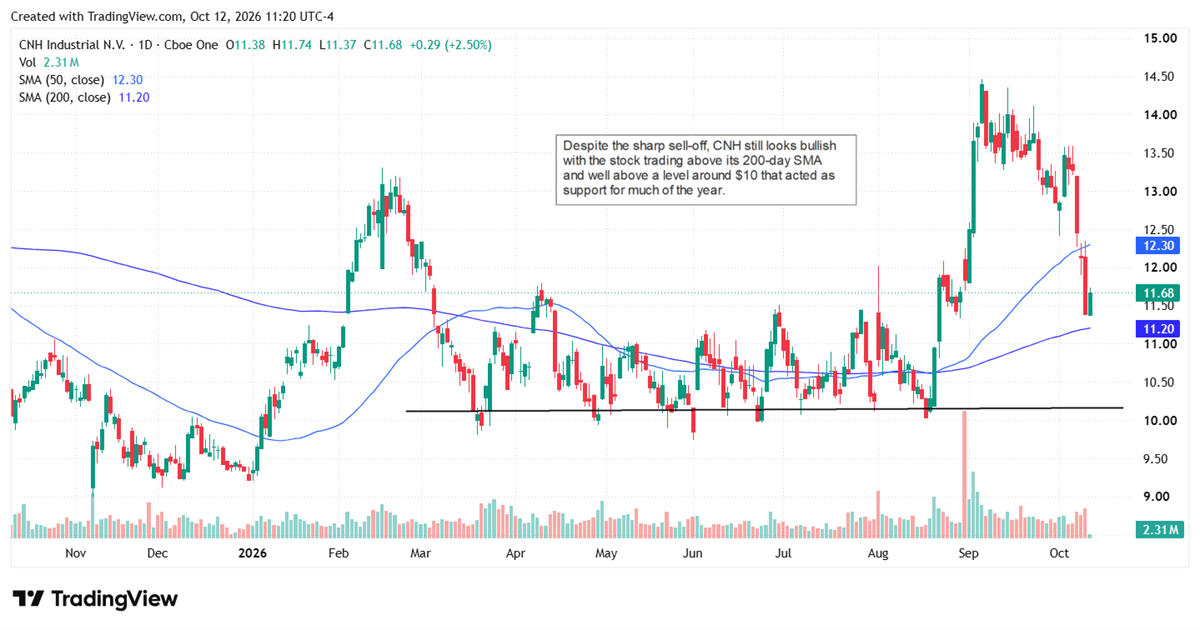Click the Apr date axis label

(x=516, y=552)
